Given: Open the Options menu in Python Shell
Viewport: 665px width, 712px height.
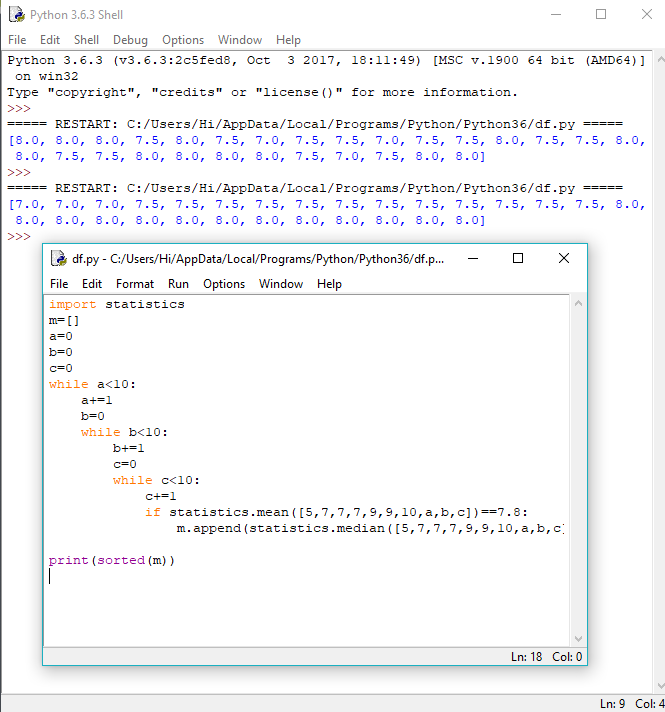Looking at the screenshot, I should 183,40.
